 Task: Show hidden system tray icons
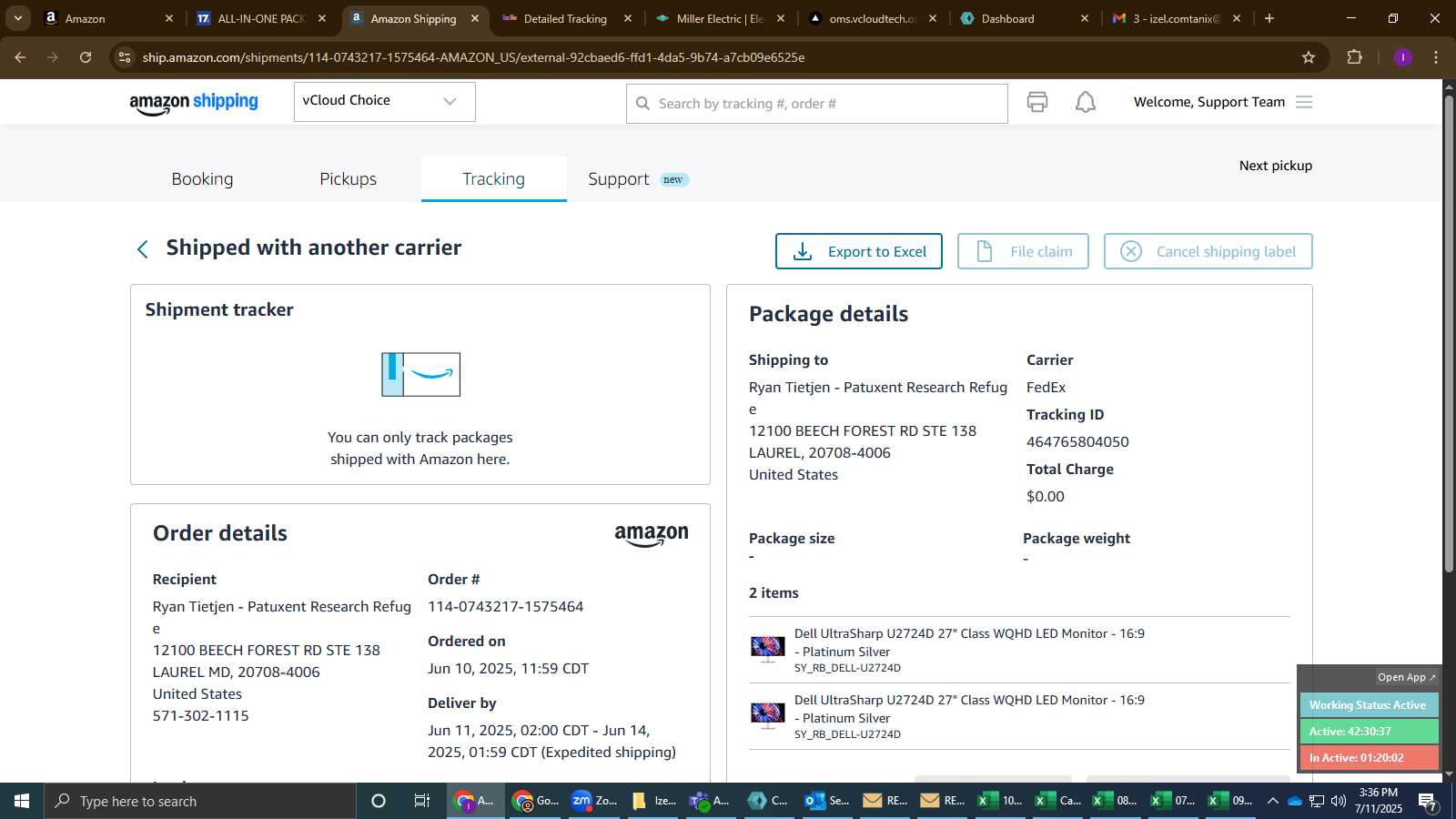coord(1272,801)
